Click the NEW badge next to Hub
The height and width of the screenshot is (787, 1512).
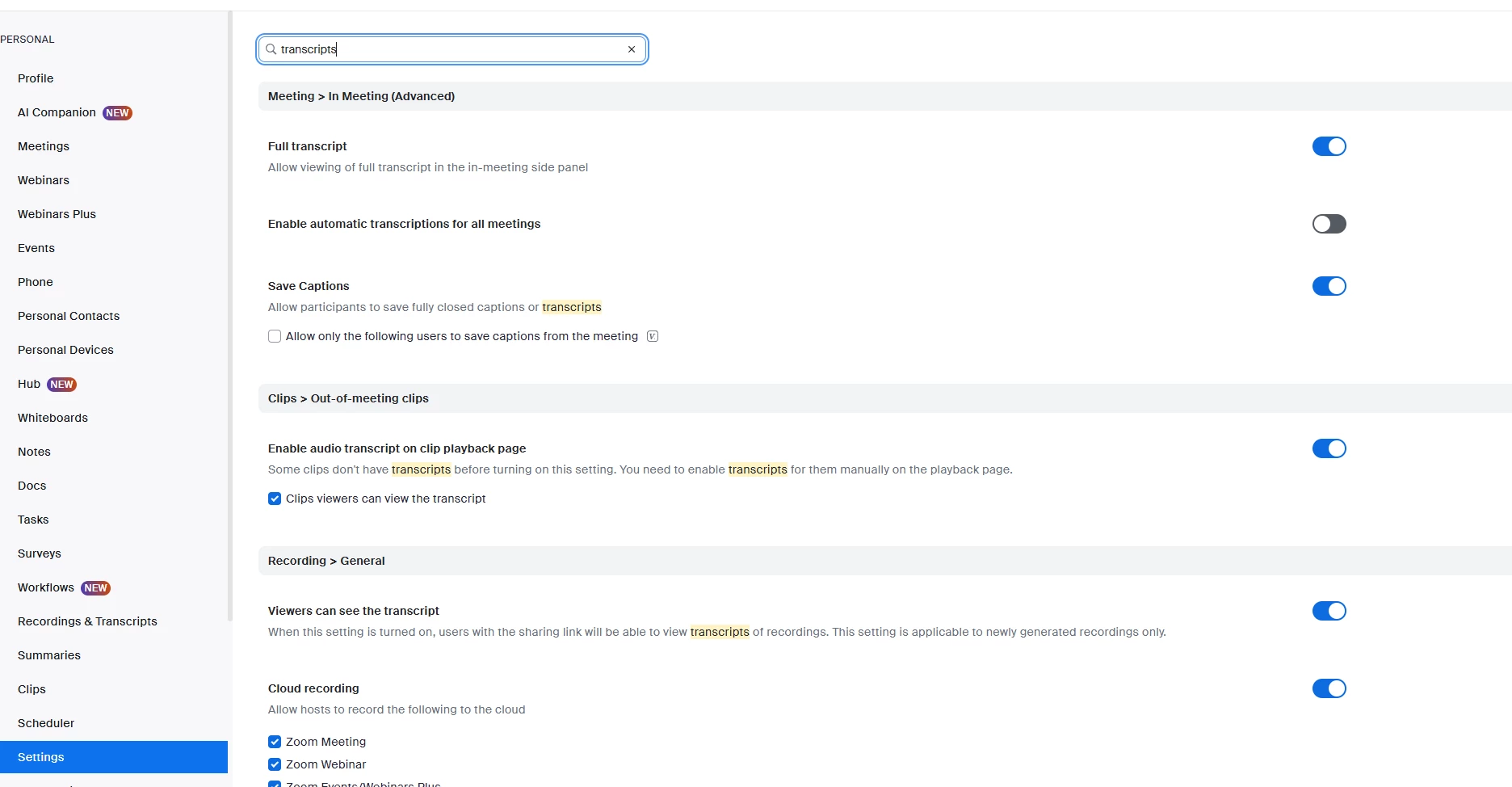pyautogui.click(x=61, y=385)
